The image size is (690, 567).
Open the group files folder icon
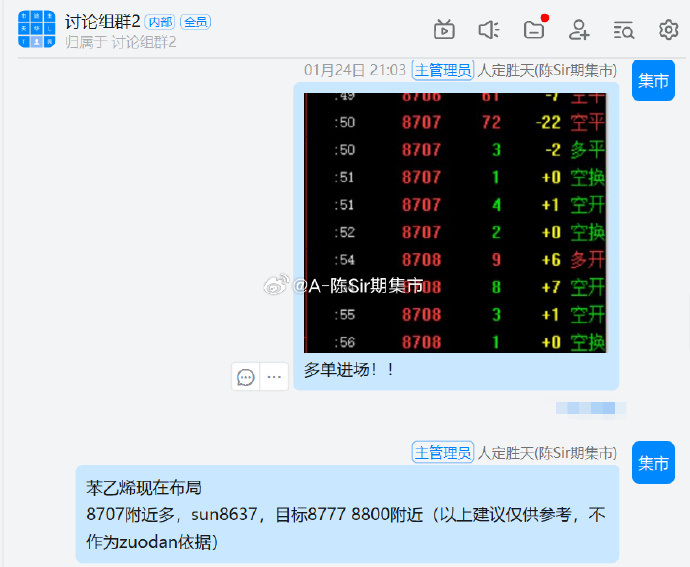(534, 30)
